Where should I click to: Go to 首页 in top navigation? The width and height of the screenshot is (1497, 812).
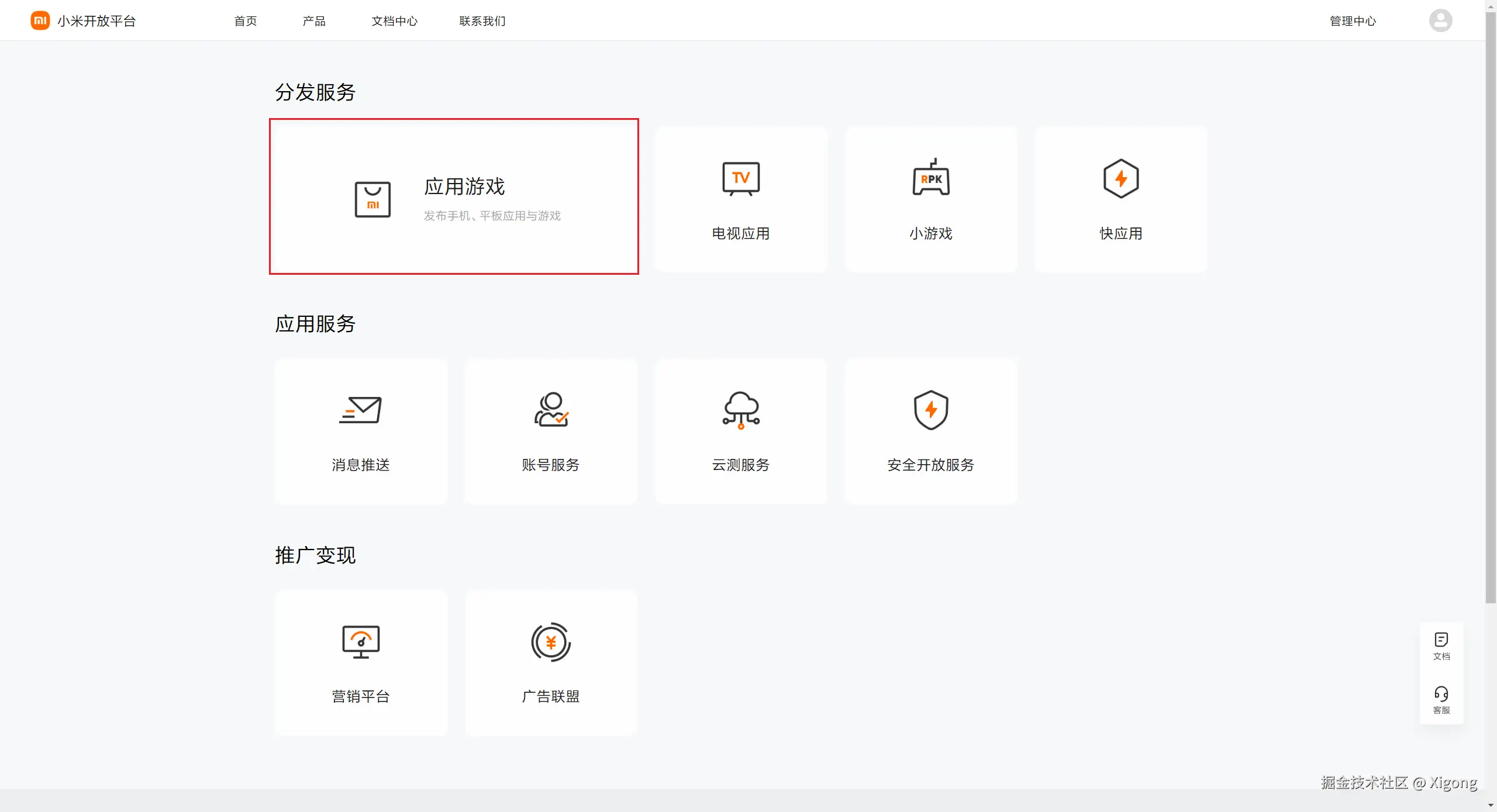pos(246,21)
